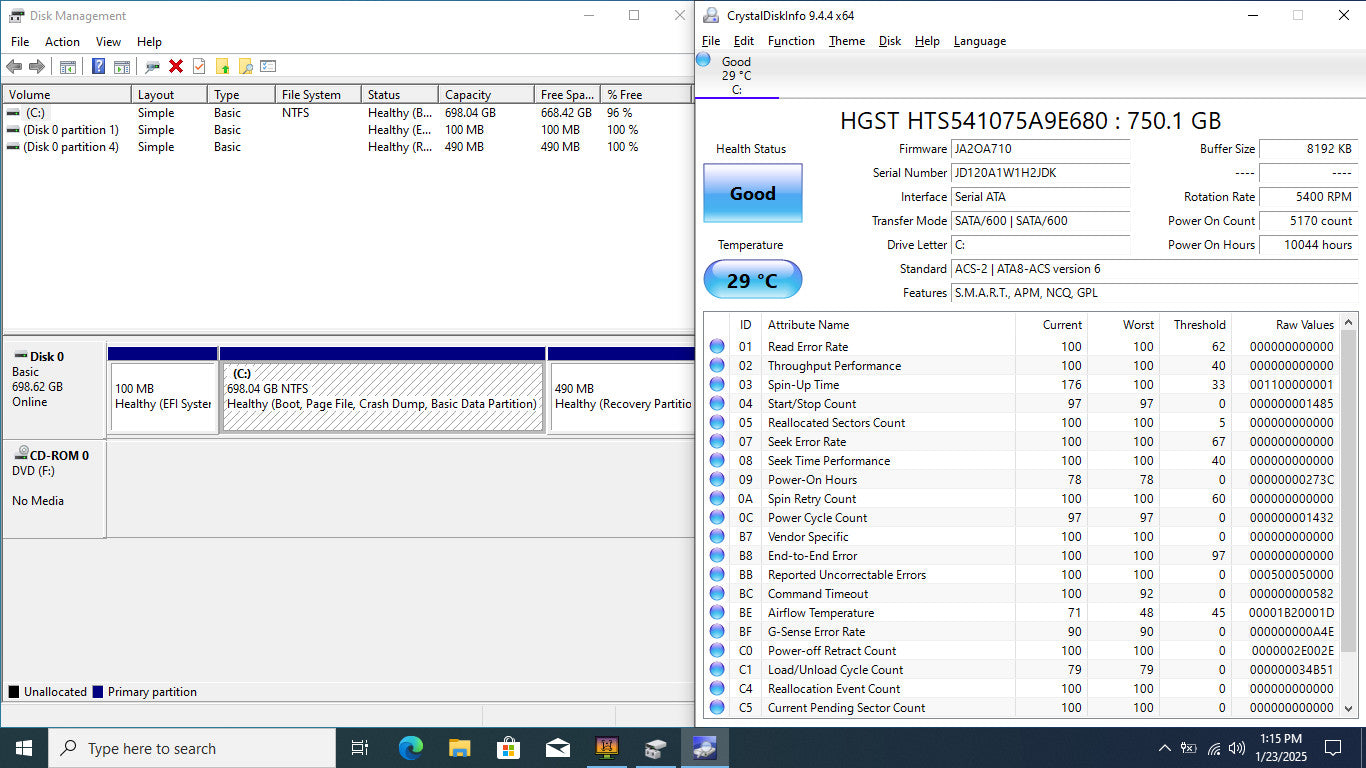Click the Power On Hours value field
1366x768 pixels.
(1307, 245)
